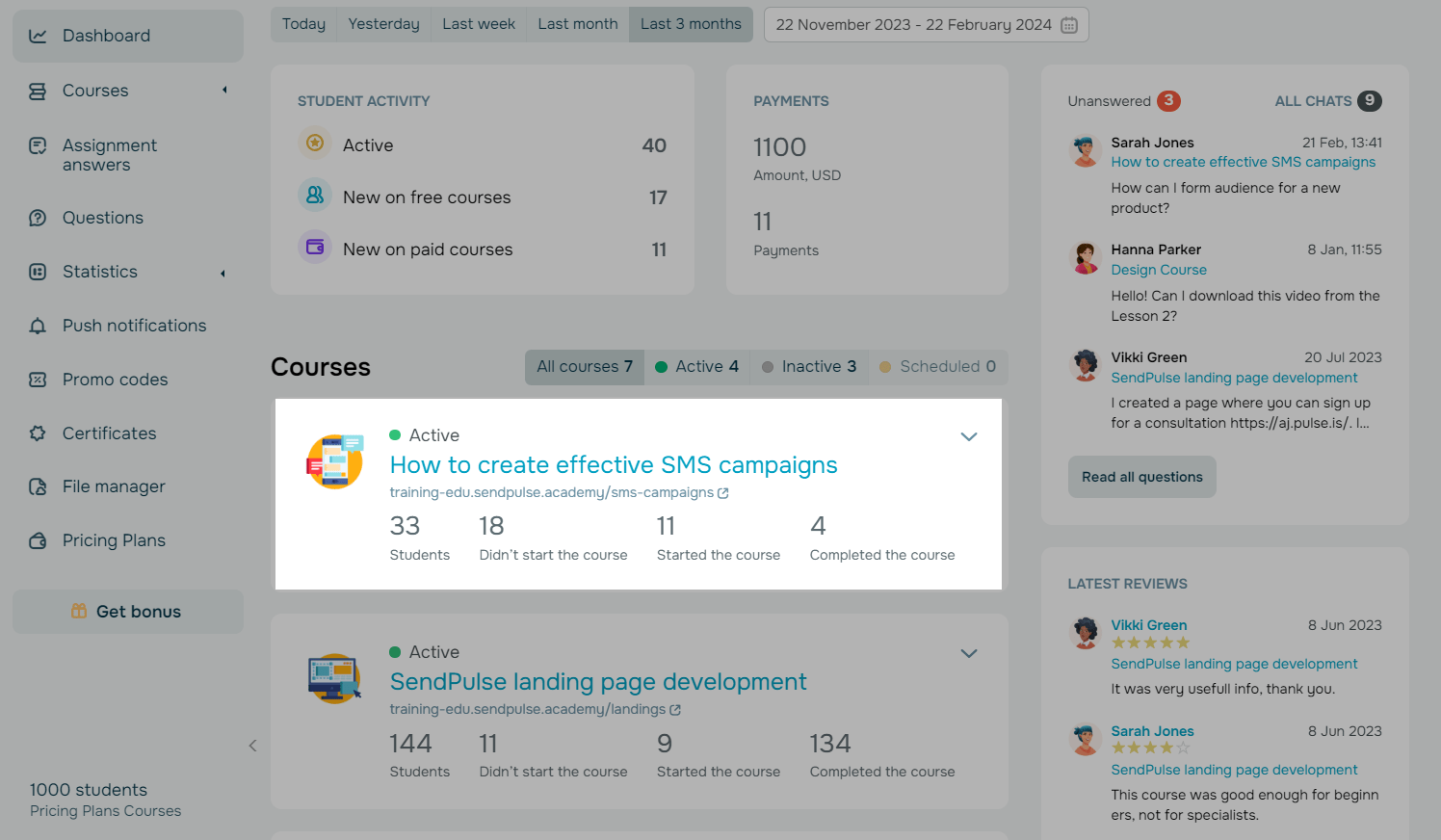Click the Dashboard chart icon in sidebar

[x=38, y=36]
